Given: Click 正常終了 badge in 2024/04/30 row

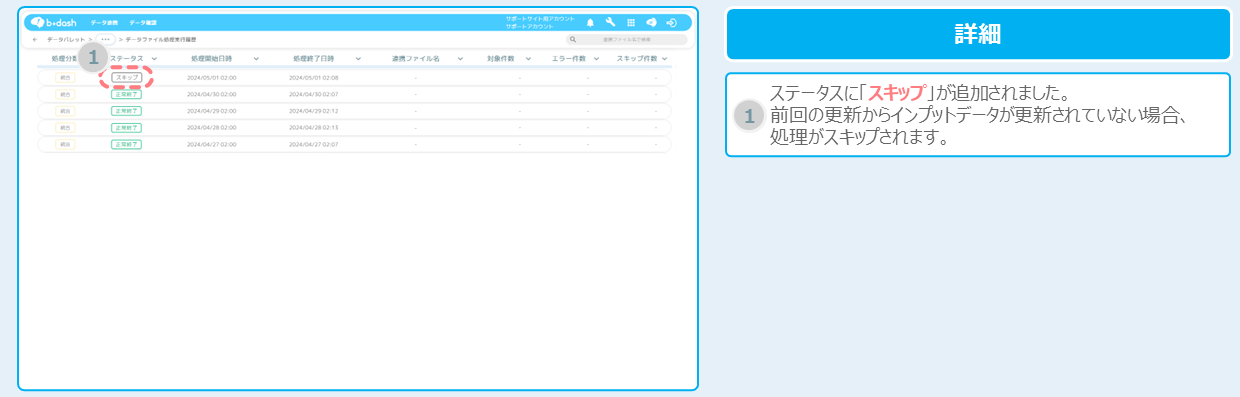Looking at the screenshot, I should (x=126, y=94).
